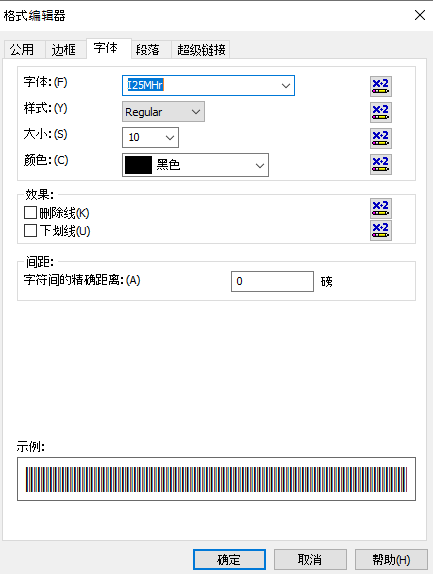This screenshot has width=433, height=574.
Task: Cancel with the 取消 button
Action: [x=310, y=559]
